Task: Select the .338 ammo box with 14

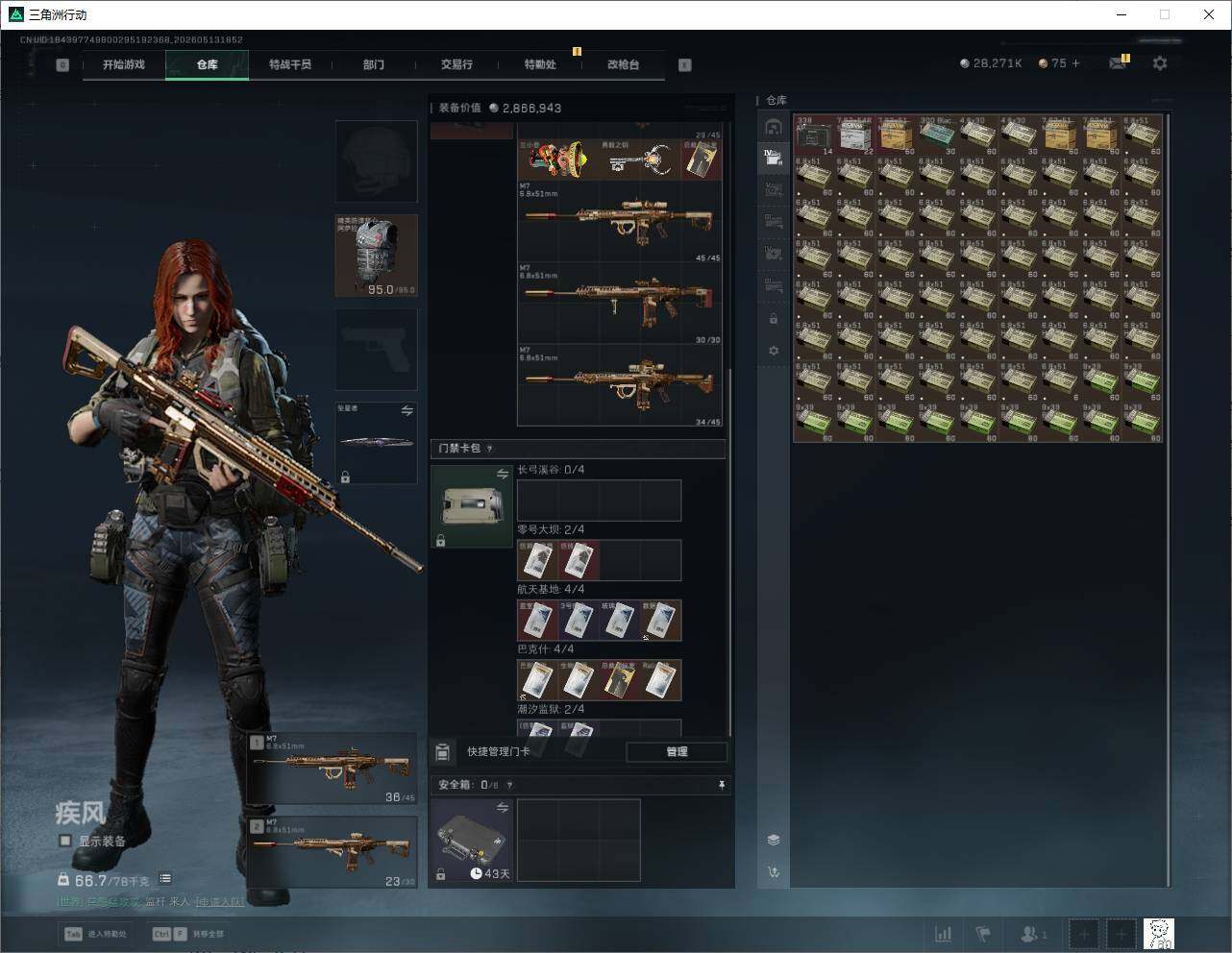Action: click(815, 134)
